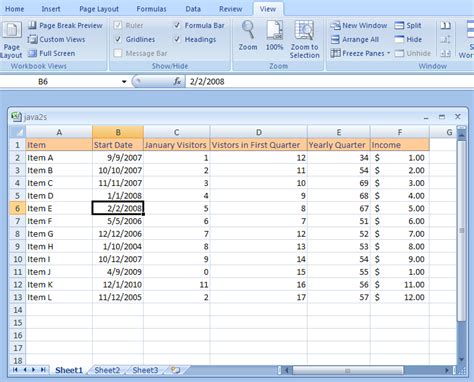
Task: Select cell containing Item A
Action: 59,158
